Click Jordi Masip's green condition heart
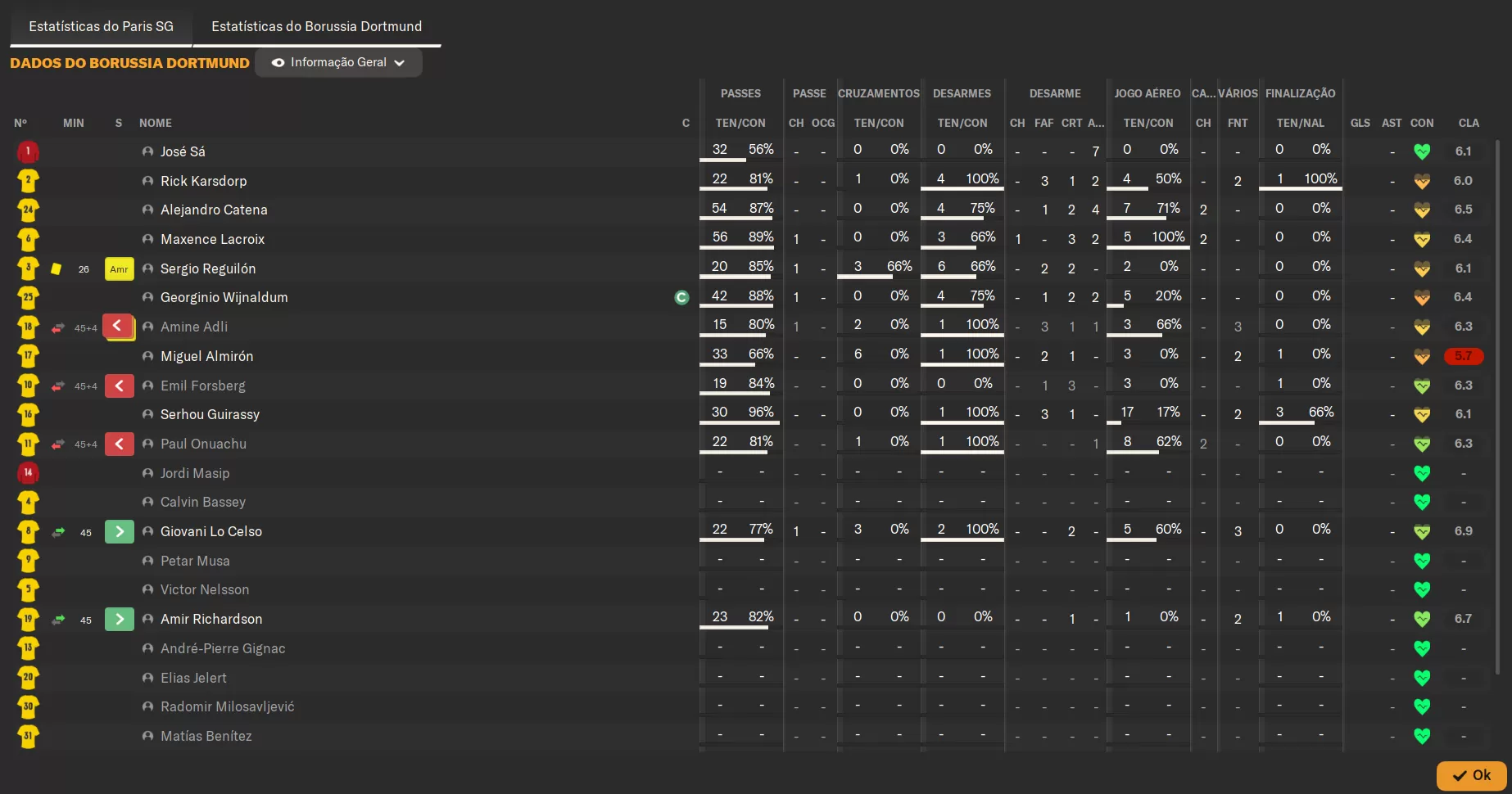 [1422, 473]
